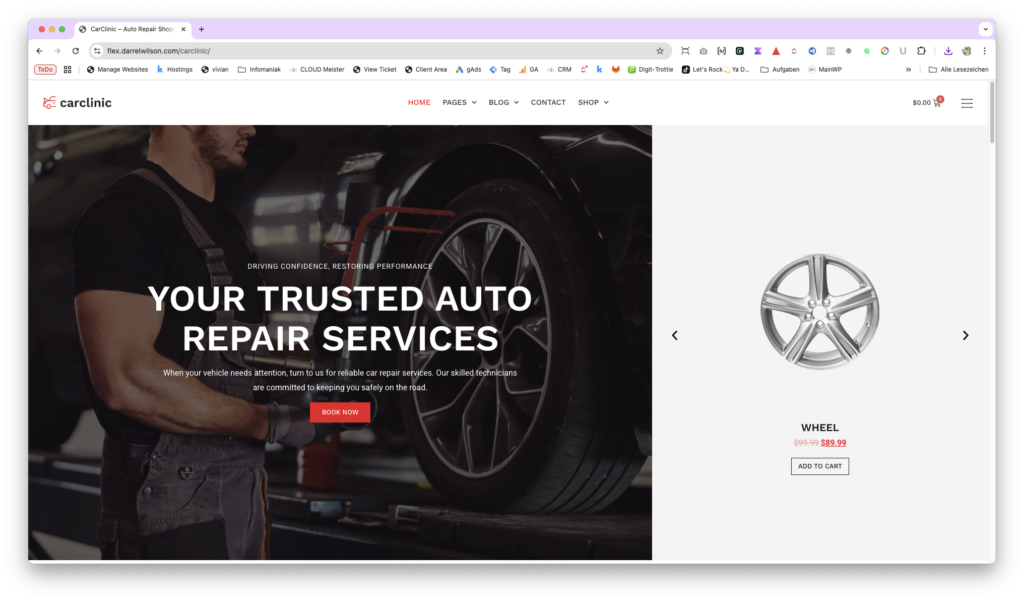The width and height of the screenshot is (1024, 601).
Task: Open Chrome three-dot menu
Action: click(984, 51)
